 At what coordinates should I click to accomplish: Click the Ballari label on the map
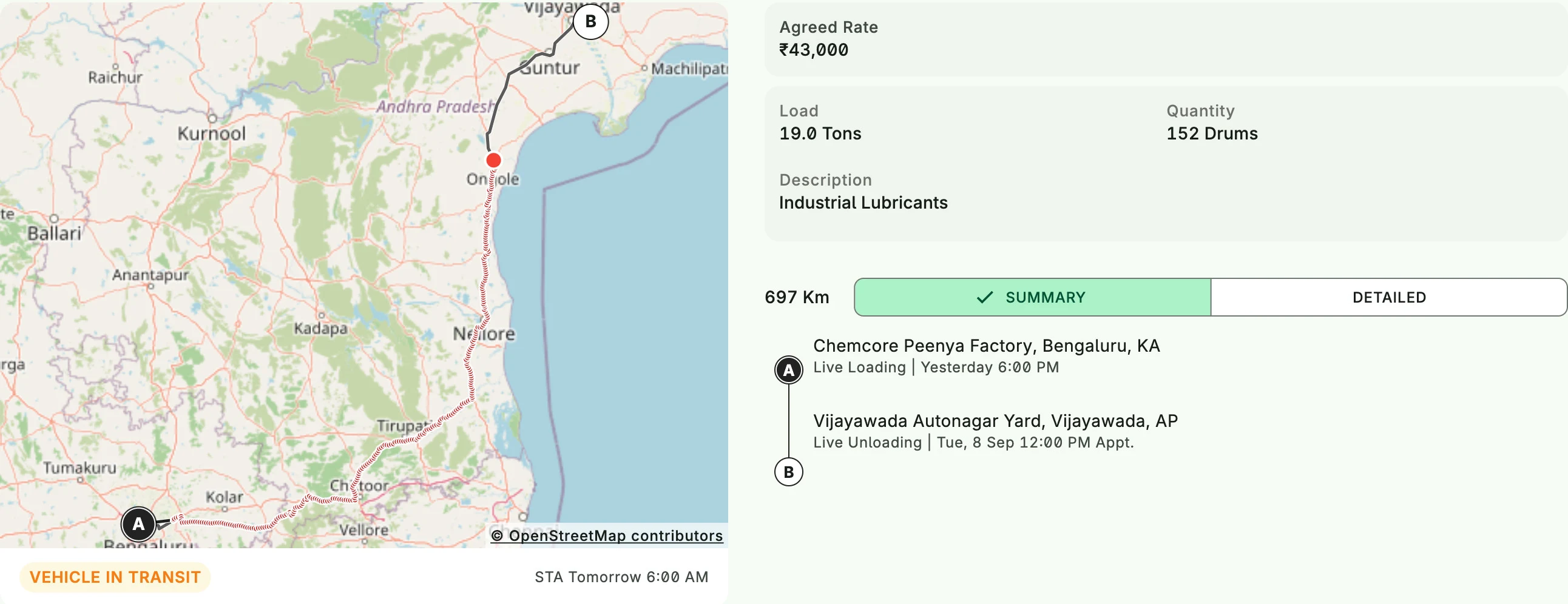pyautogui.click(x=54, y=233)
